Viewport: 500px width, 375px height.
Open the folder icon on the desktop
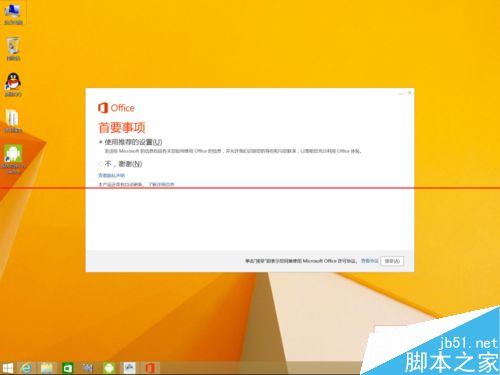click(x=13, y=121)
